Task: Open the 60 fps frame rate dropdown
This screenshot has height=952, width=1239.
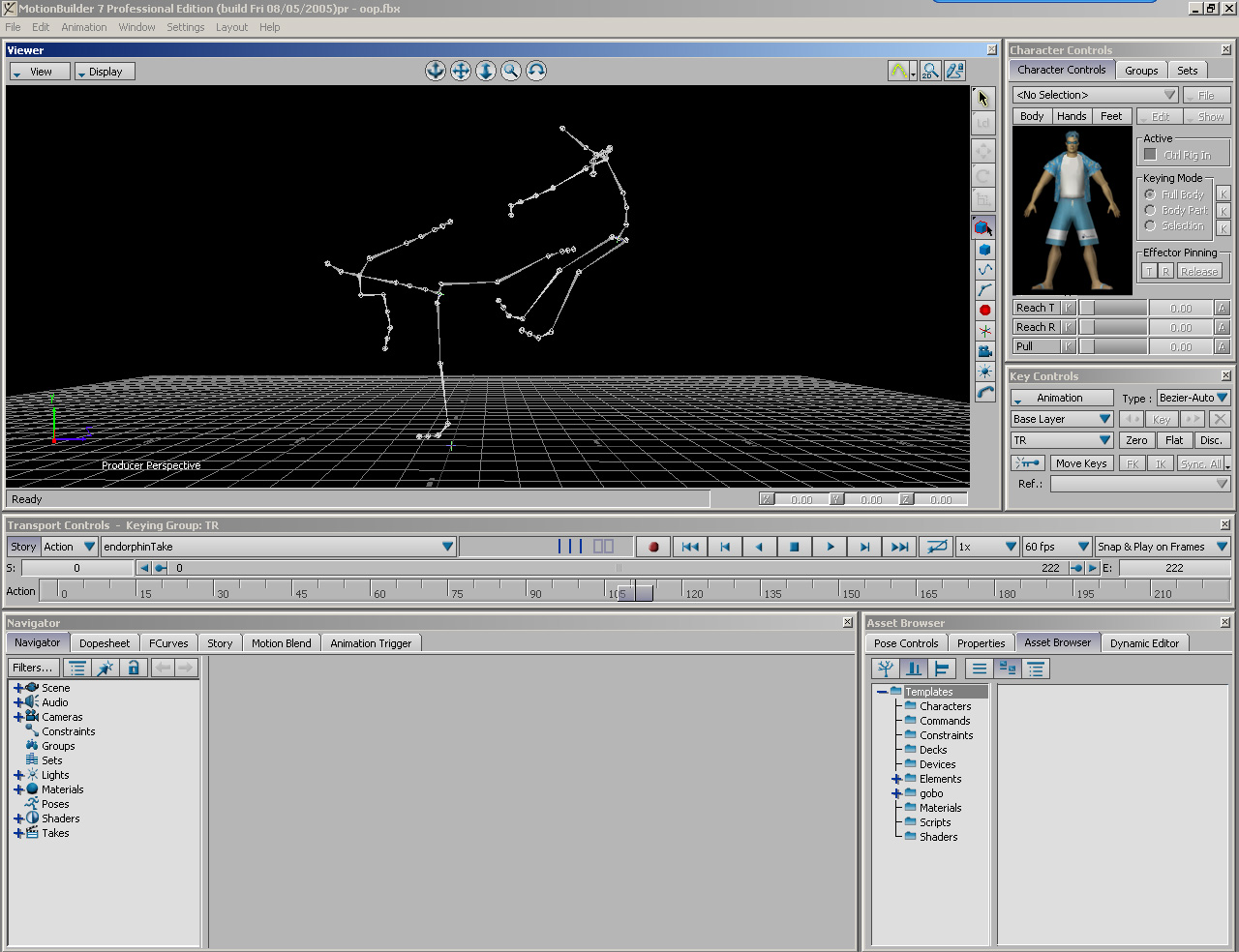Action: 1057,547
